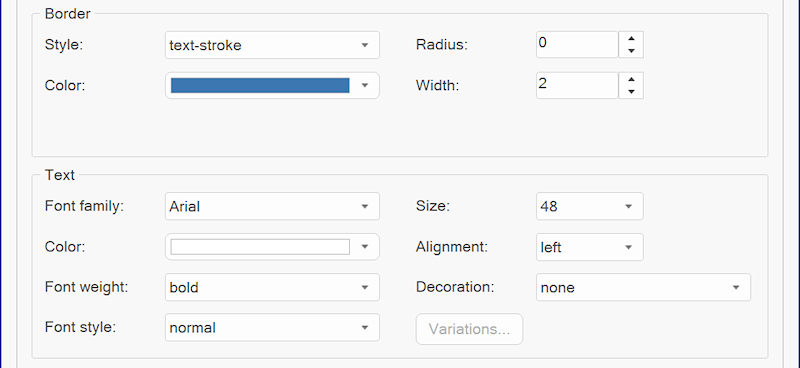The image size is (800, 368).
Task: Expand the Border Color dropdown arrow
Action: click(365, 85)
